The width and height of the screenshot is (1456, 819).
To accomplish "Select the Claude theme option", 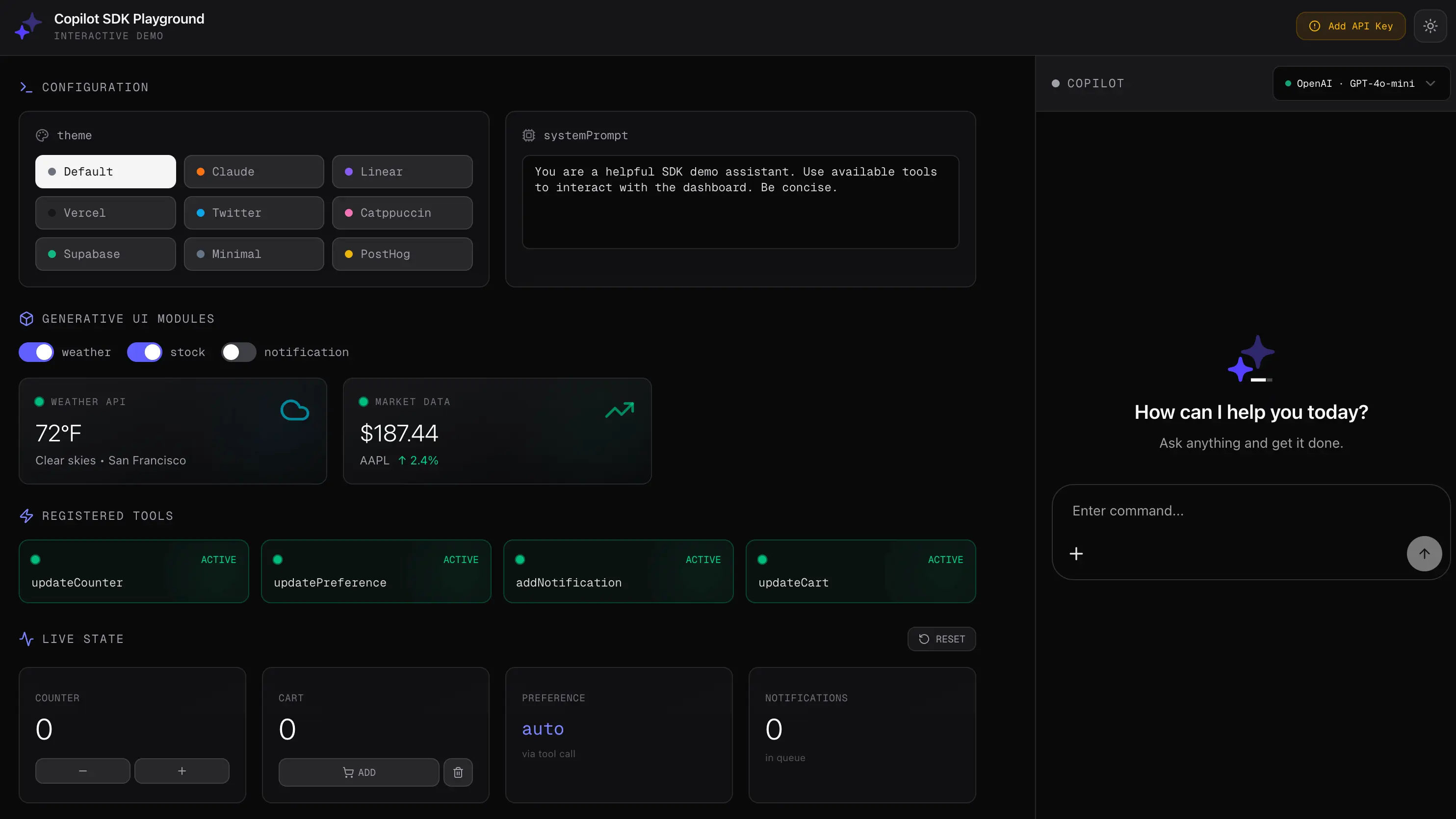I will click(x=254, y=172).
